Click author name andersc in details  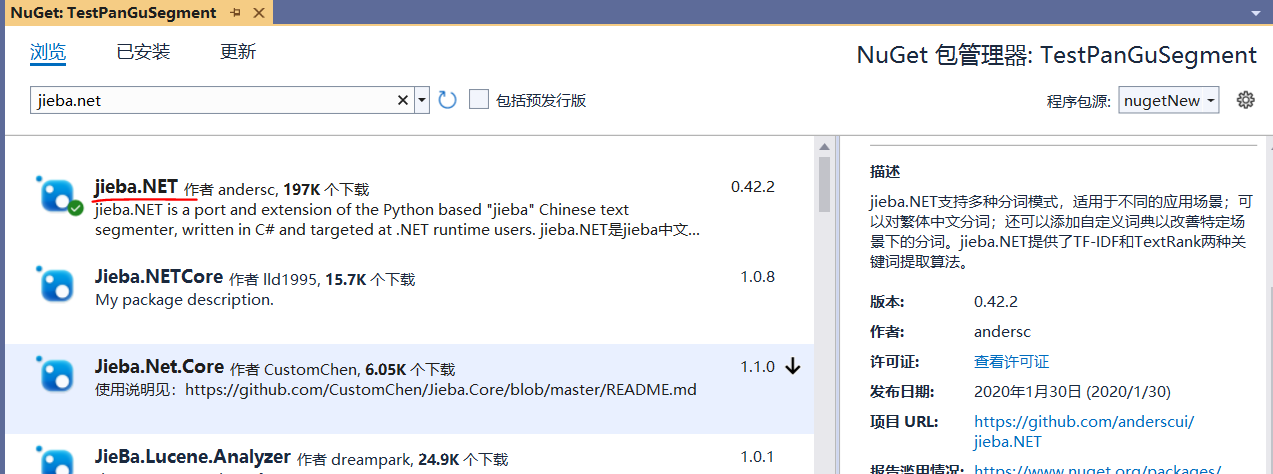coord(1002,332)
